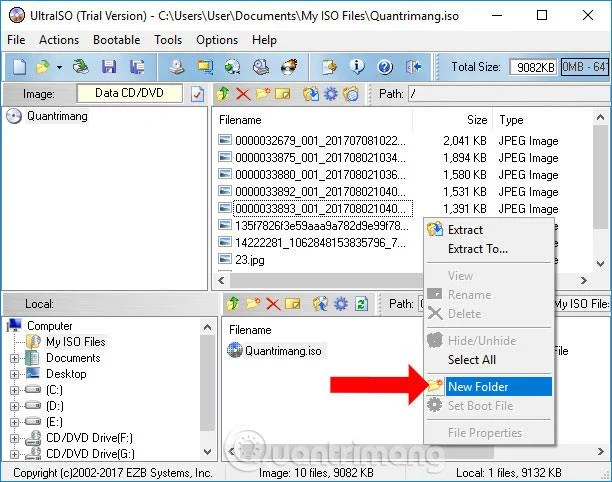Viewport: 612px width, 482px height.
Task: Choose Extract To... in context menu
Action: pyautogui.click(x=489, y=249)
